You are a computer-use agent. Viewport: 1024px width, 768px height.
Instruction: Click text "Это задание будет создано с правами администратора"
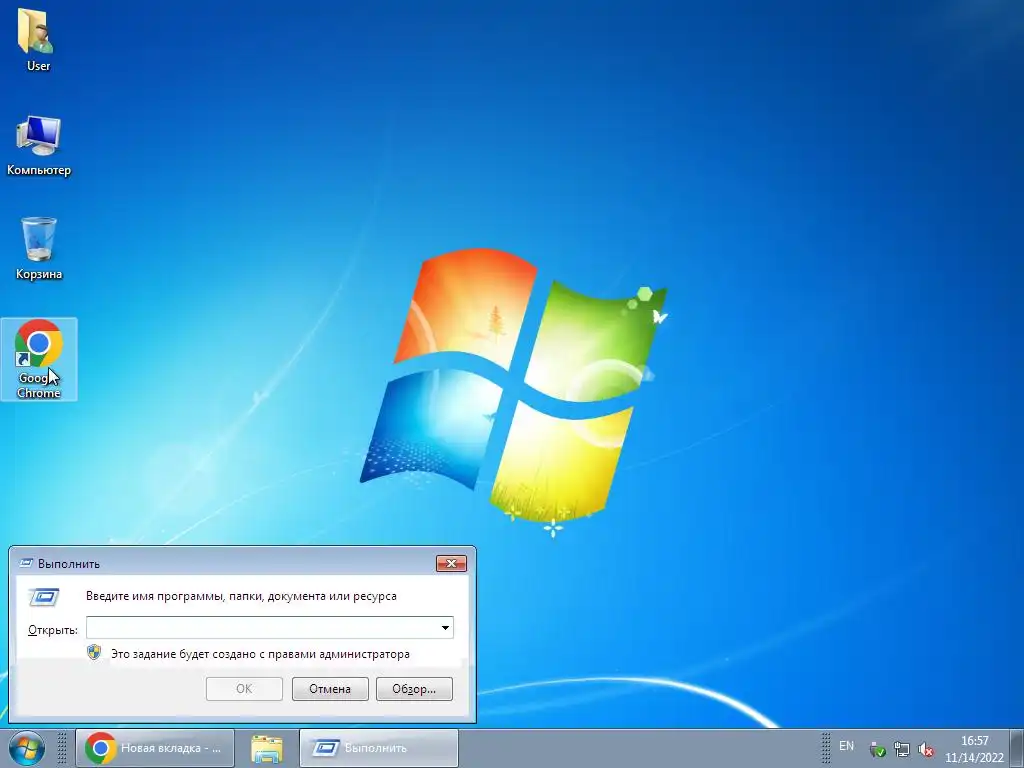[x=260, y=654]
